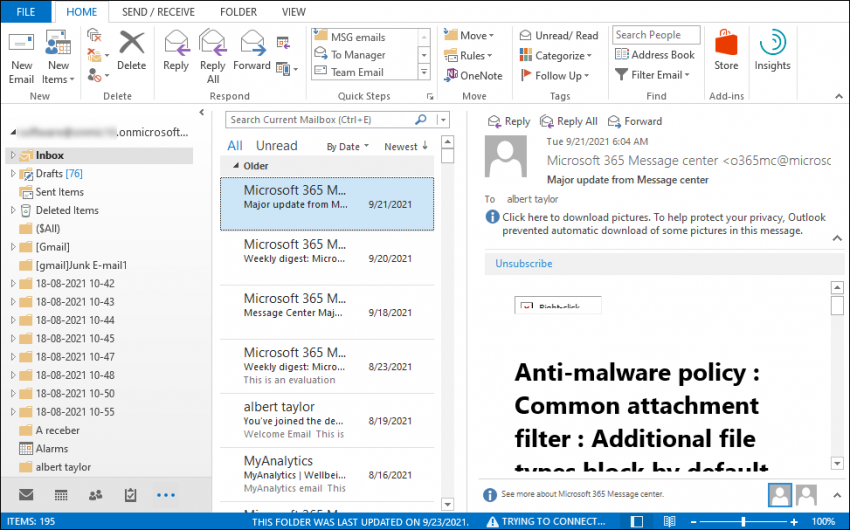Screen dimensions: 850x530
Task: Toggle Newest sort order
Action: click(x=406, y=146)
